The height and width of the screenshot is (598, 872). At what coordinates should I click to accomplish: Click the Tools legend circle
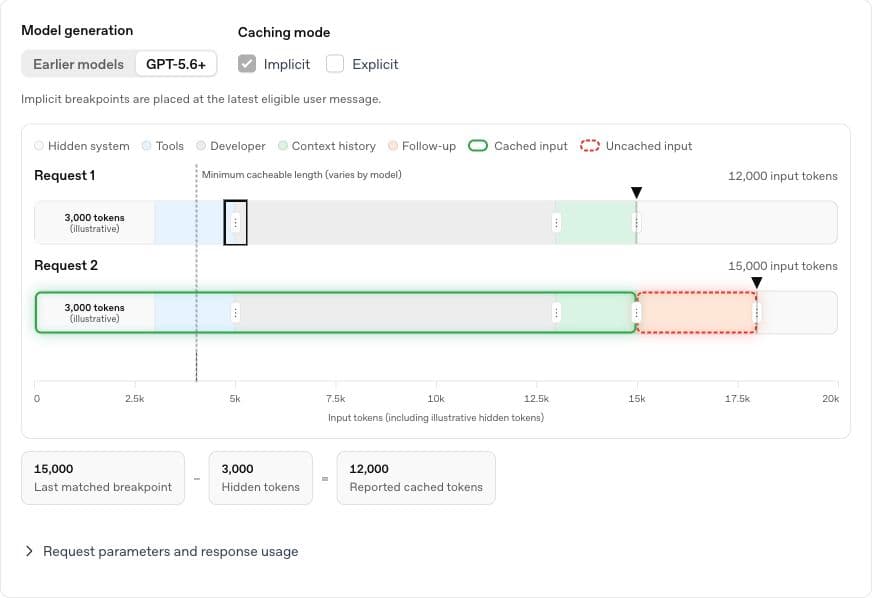[146, 146]
